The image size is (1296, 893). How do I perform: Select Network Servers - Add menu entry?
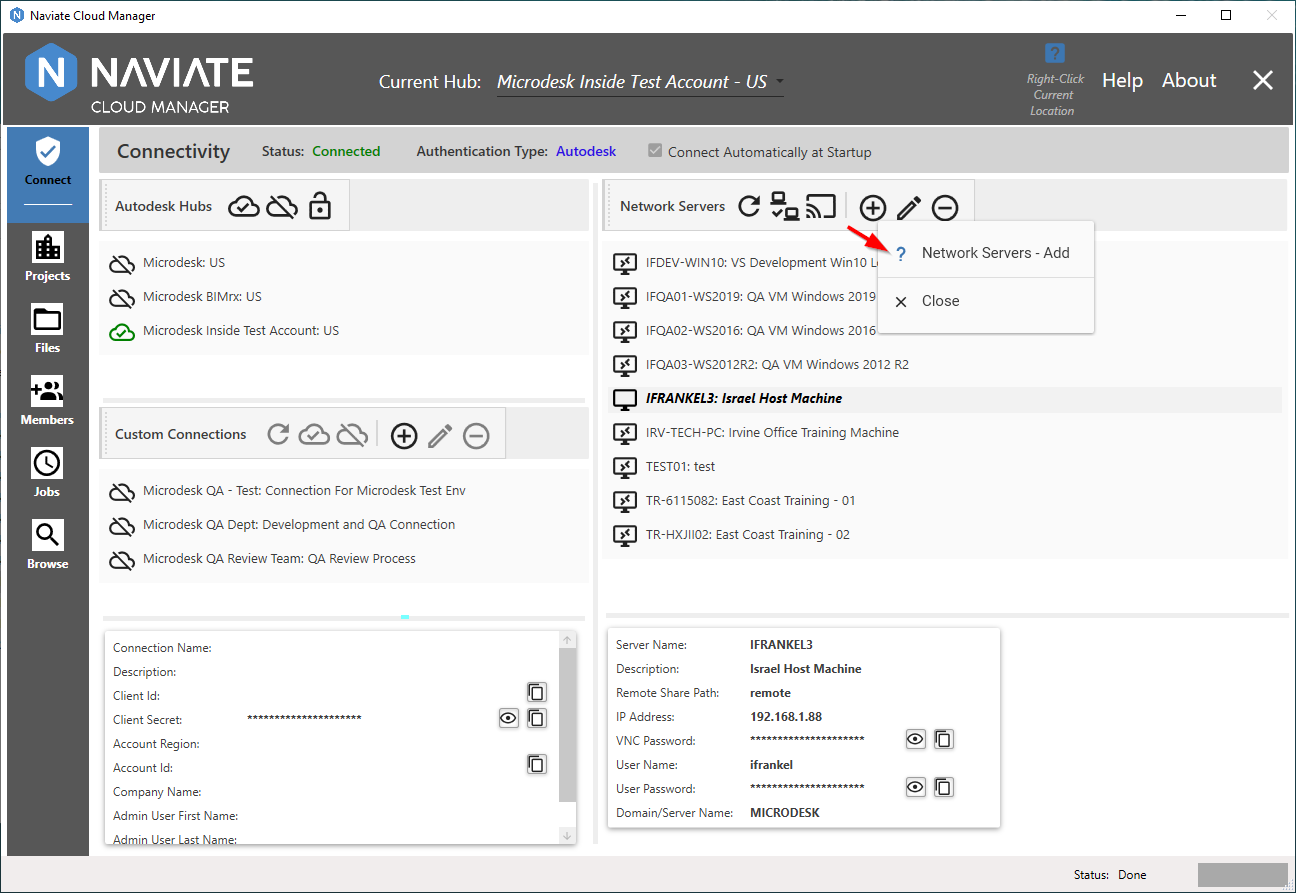click(986, 253)
